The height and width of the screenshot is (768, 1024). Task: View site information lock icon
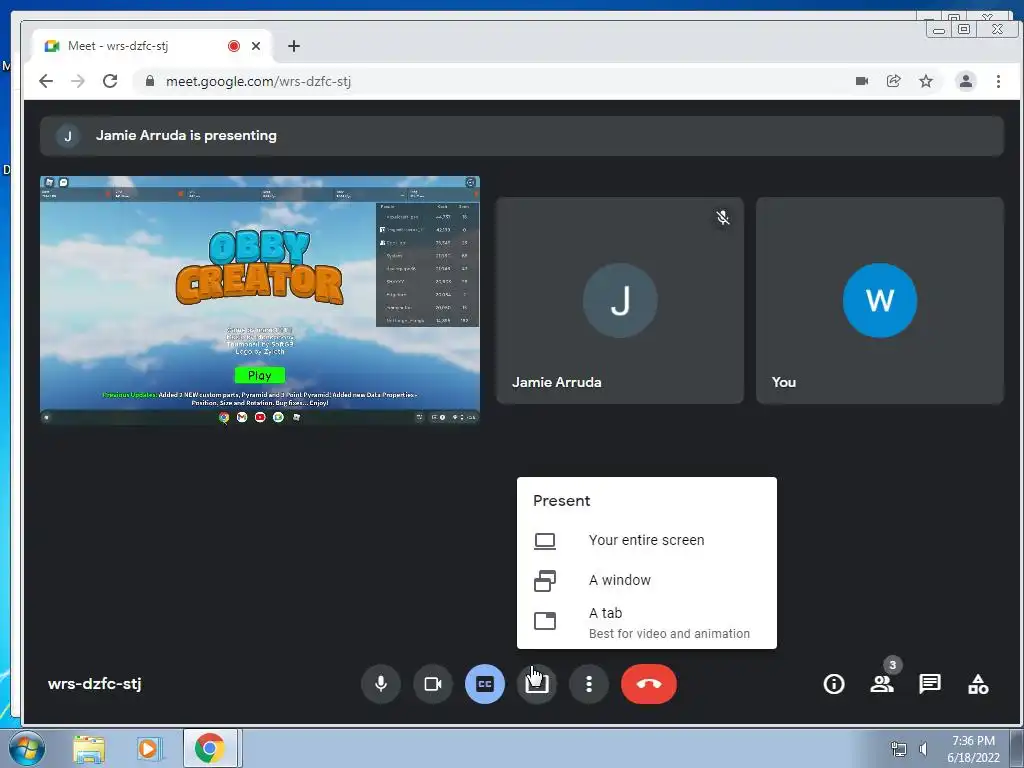(x=150, y=81)
